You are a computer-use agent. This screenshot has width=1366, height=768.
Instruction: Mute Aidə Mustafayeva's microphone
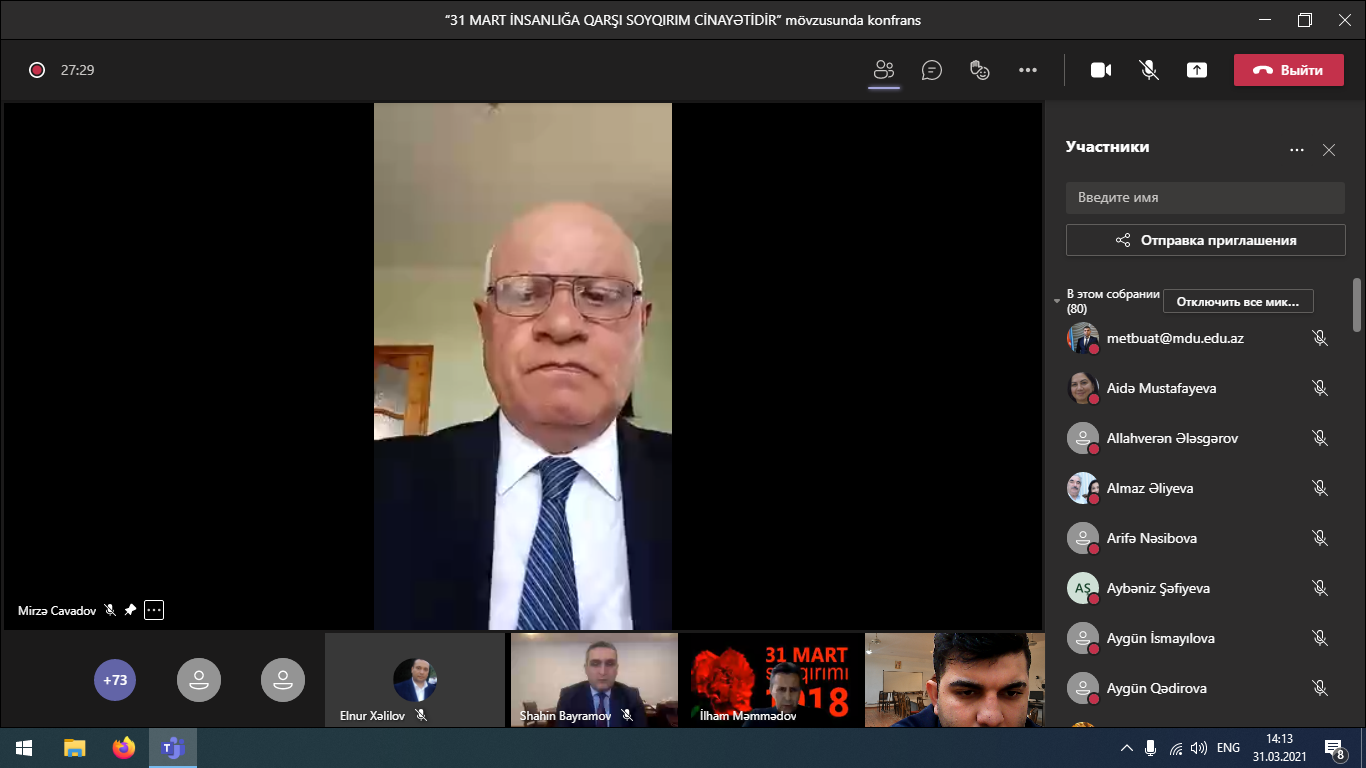click(1319, 388)
